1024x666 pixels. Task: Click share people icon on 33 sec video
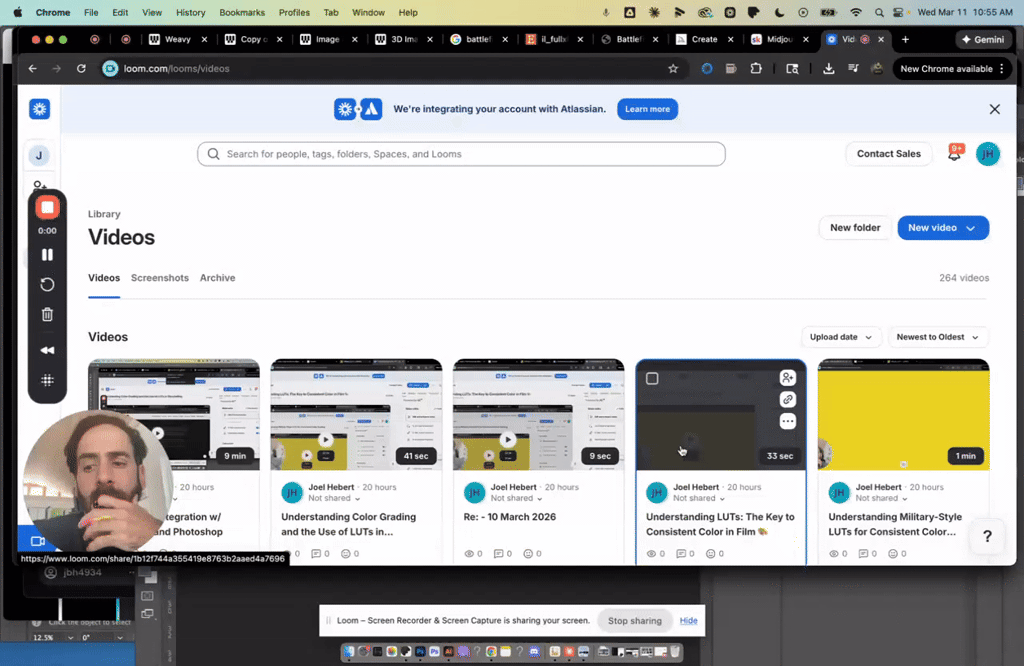tap(788, 378)
